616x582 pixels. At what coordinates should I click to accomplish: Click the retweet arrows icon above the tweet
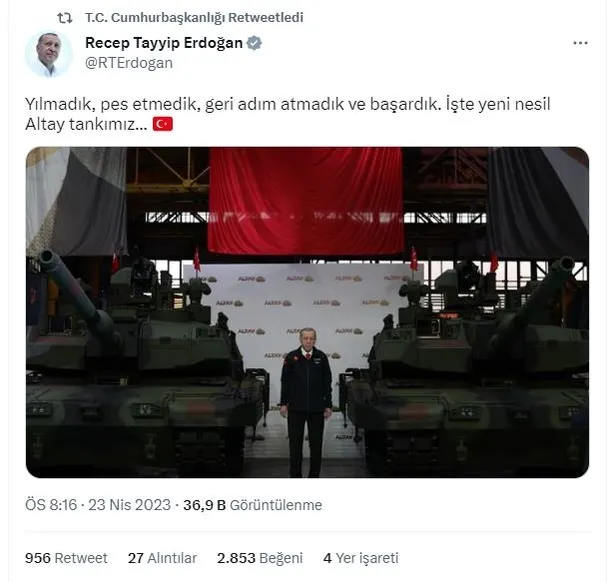(x=65, y=18)
